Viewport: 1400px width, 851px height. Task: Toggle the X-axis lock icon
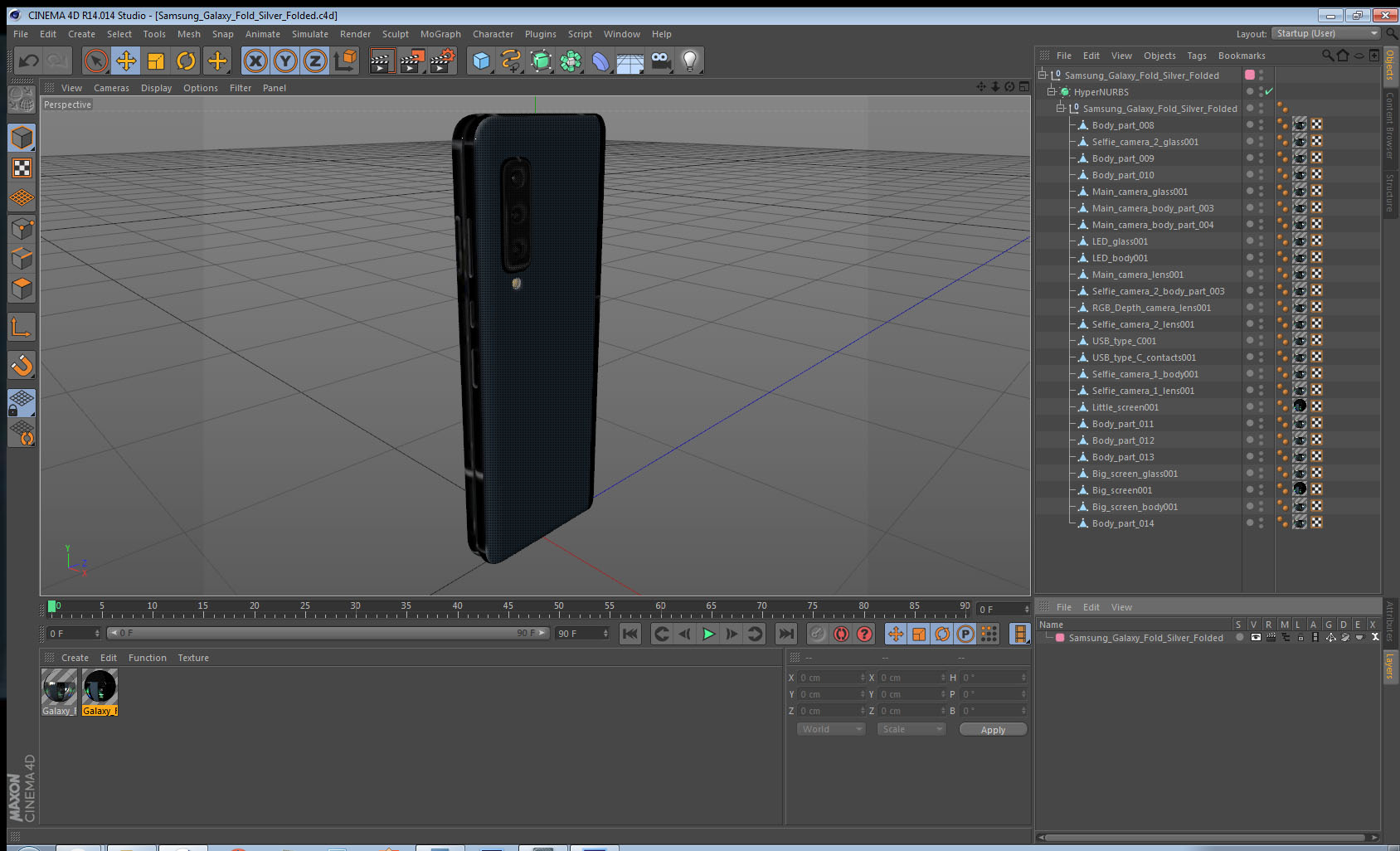[255, 61]
